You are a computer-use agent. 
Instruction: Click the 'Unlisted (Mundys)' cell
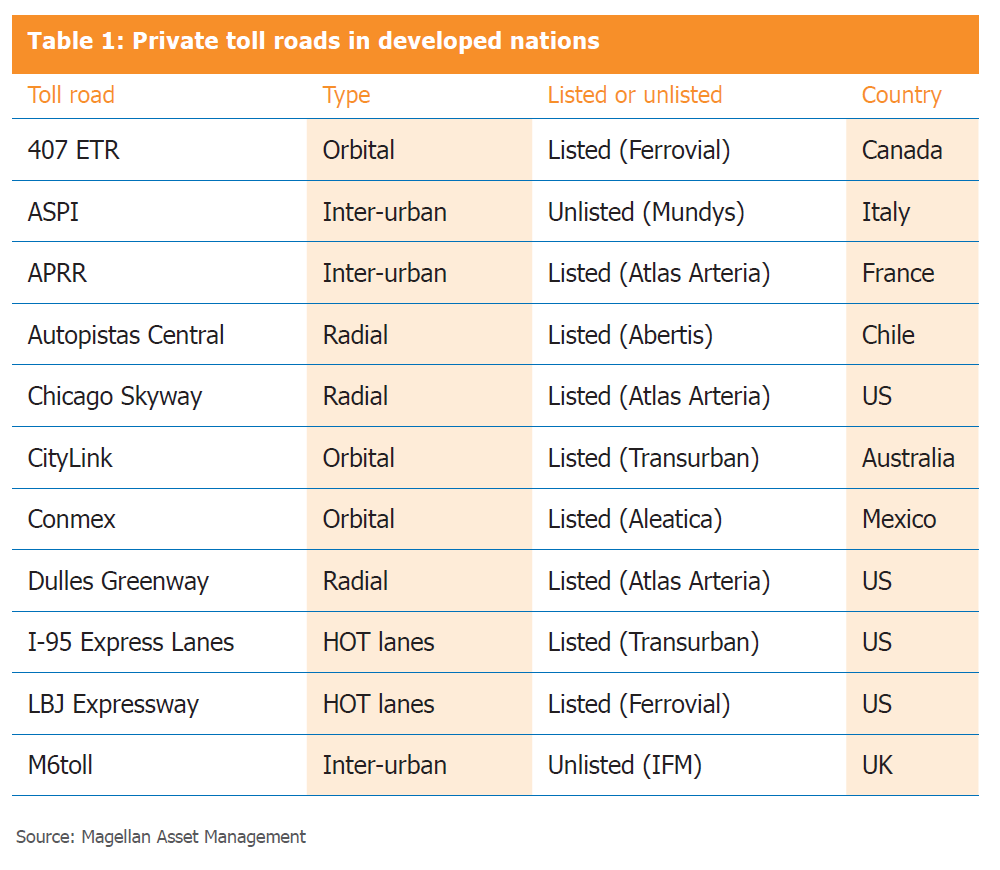[x=646, y=212]
